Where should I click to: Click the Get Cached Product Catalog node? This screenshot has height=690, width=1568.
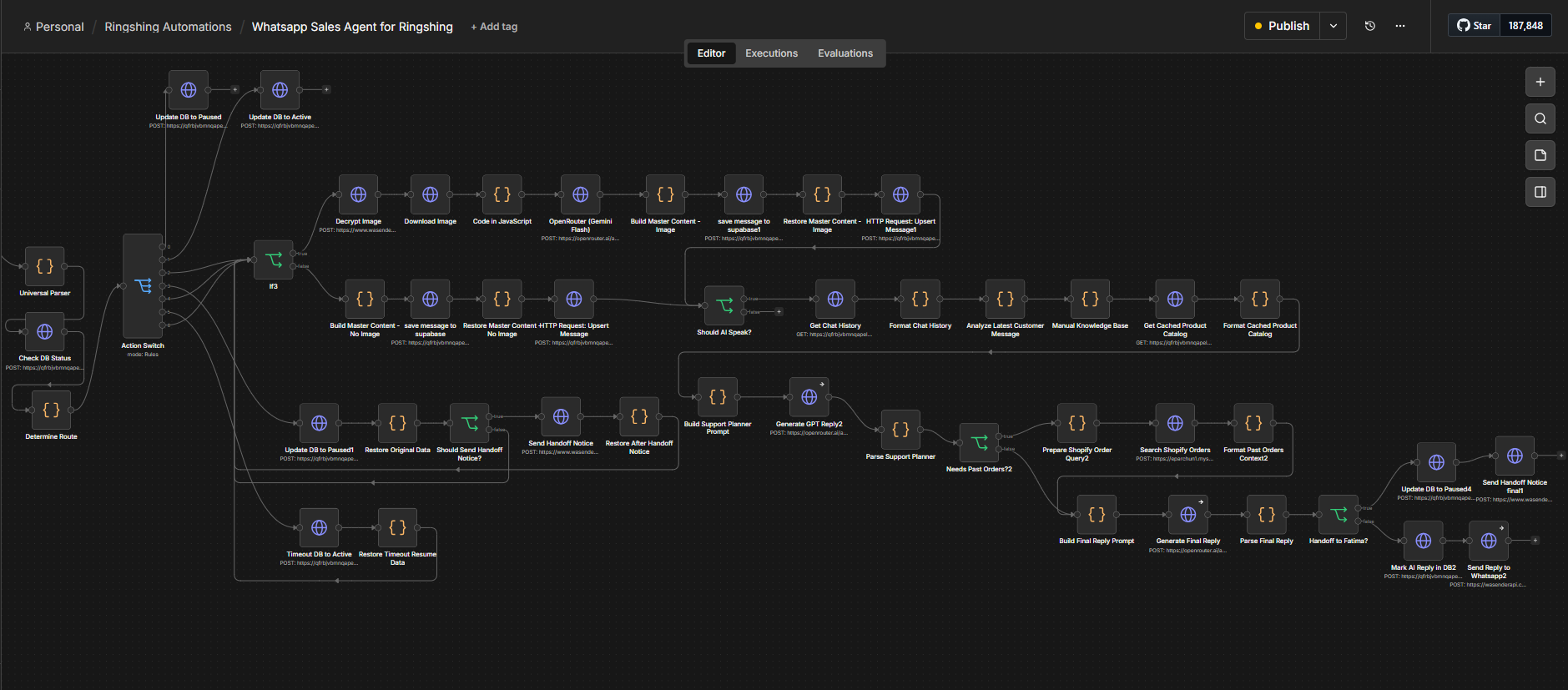click(1175, 299)
